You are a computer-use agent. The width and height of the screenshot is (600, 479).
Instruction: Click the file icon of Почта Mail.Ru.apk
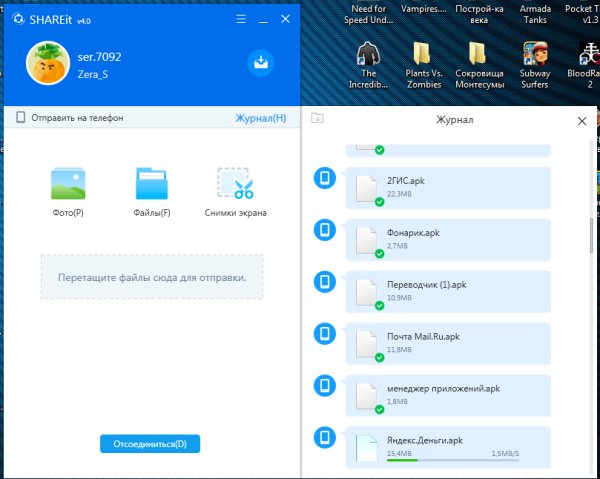click(367, 345)
